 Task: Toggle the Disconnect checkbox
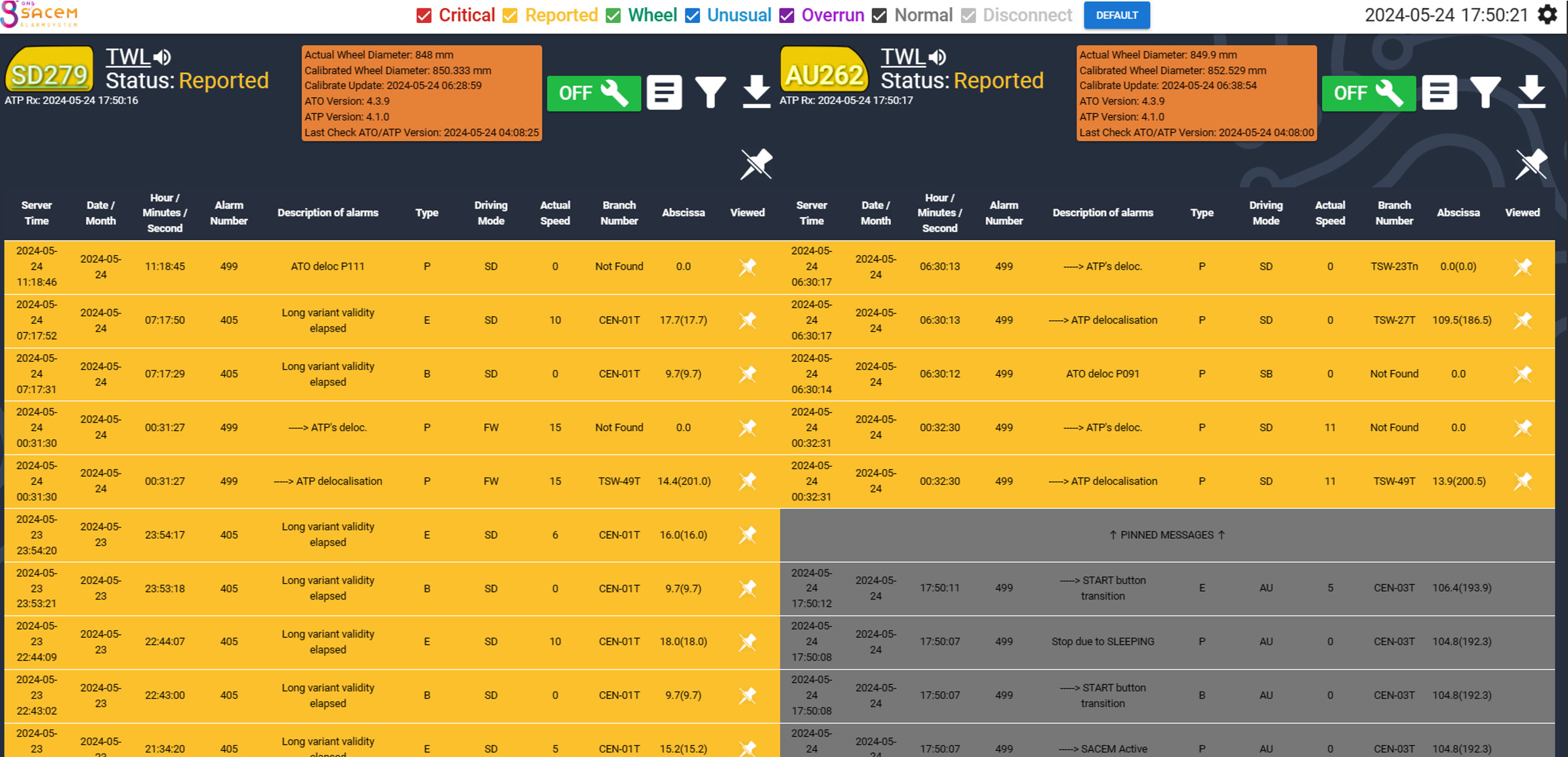[968, 16]
